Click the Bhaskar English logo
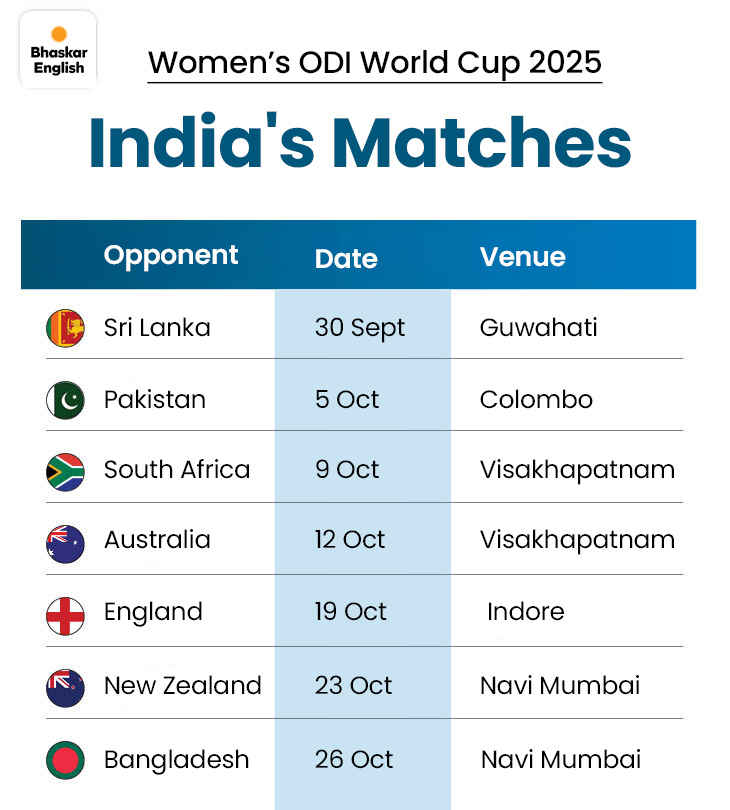 (x=59, y=52)
